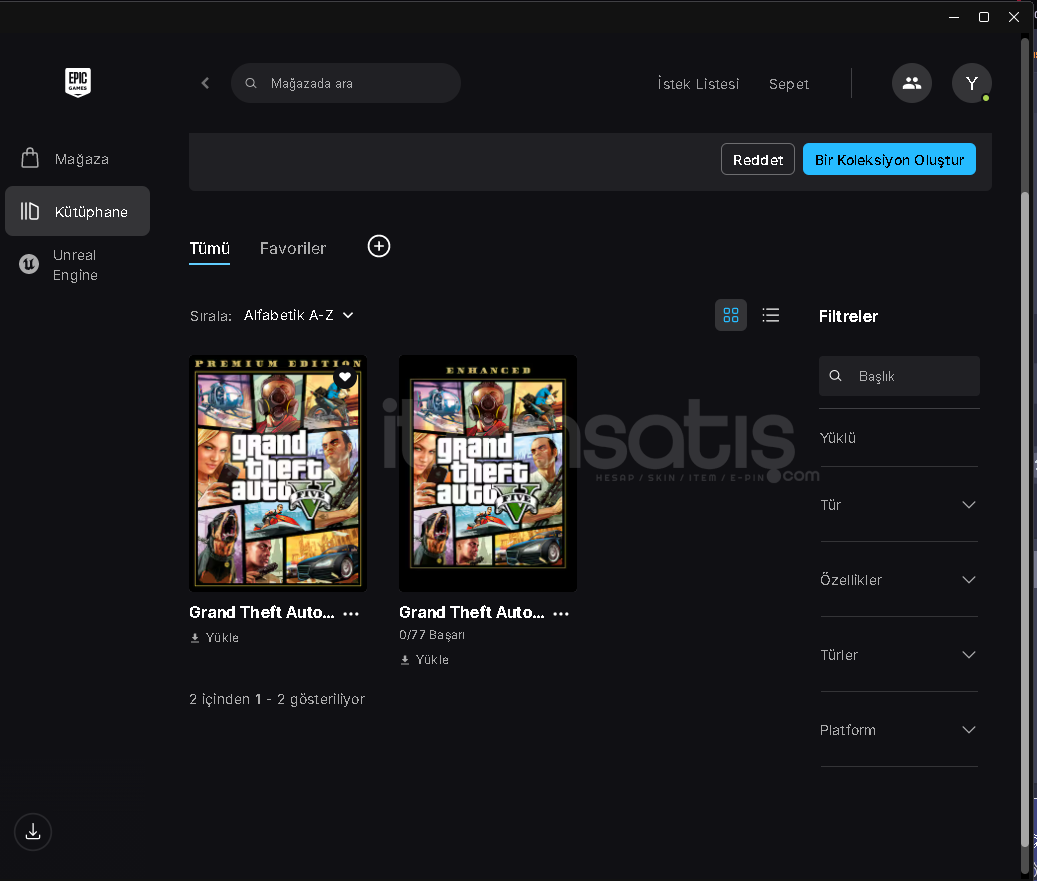Open GTA V Enhanced cover thumbnail
The image size is (1037, 881).
point(488,474)
